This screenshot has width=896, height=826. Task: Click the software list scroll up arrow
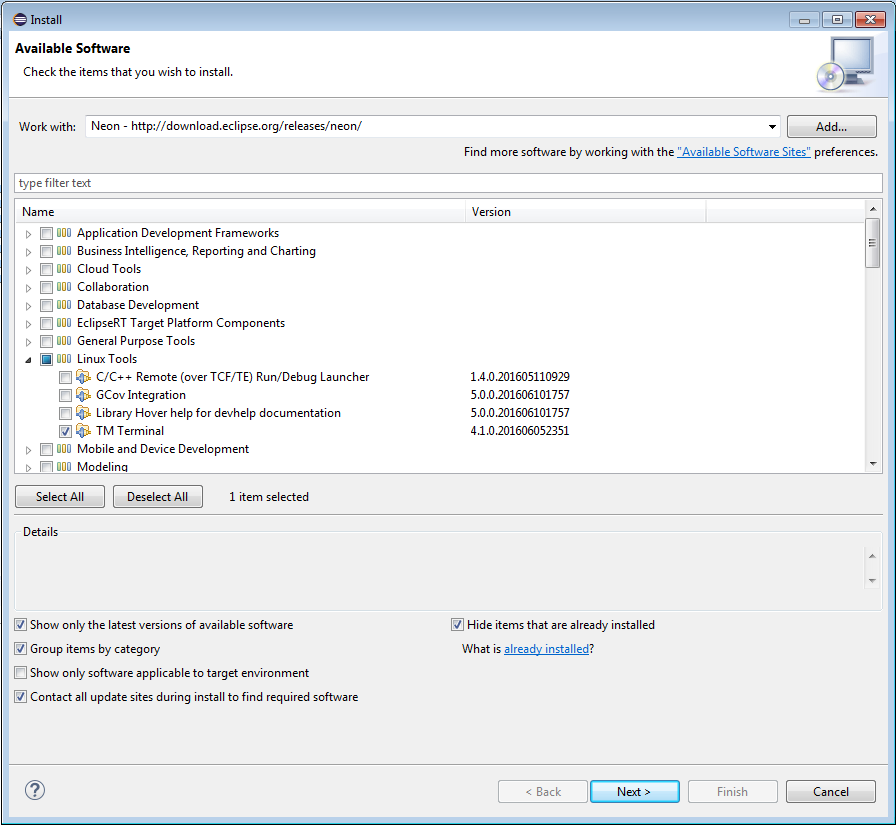click(873, 209)
